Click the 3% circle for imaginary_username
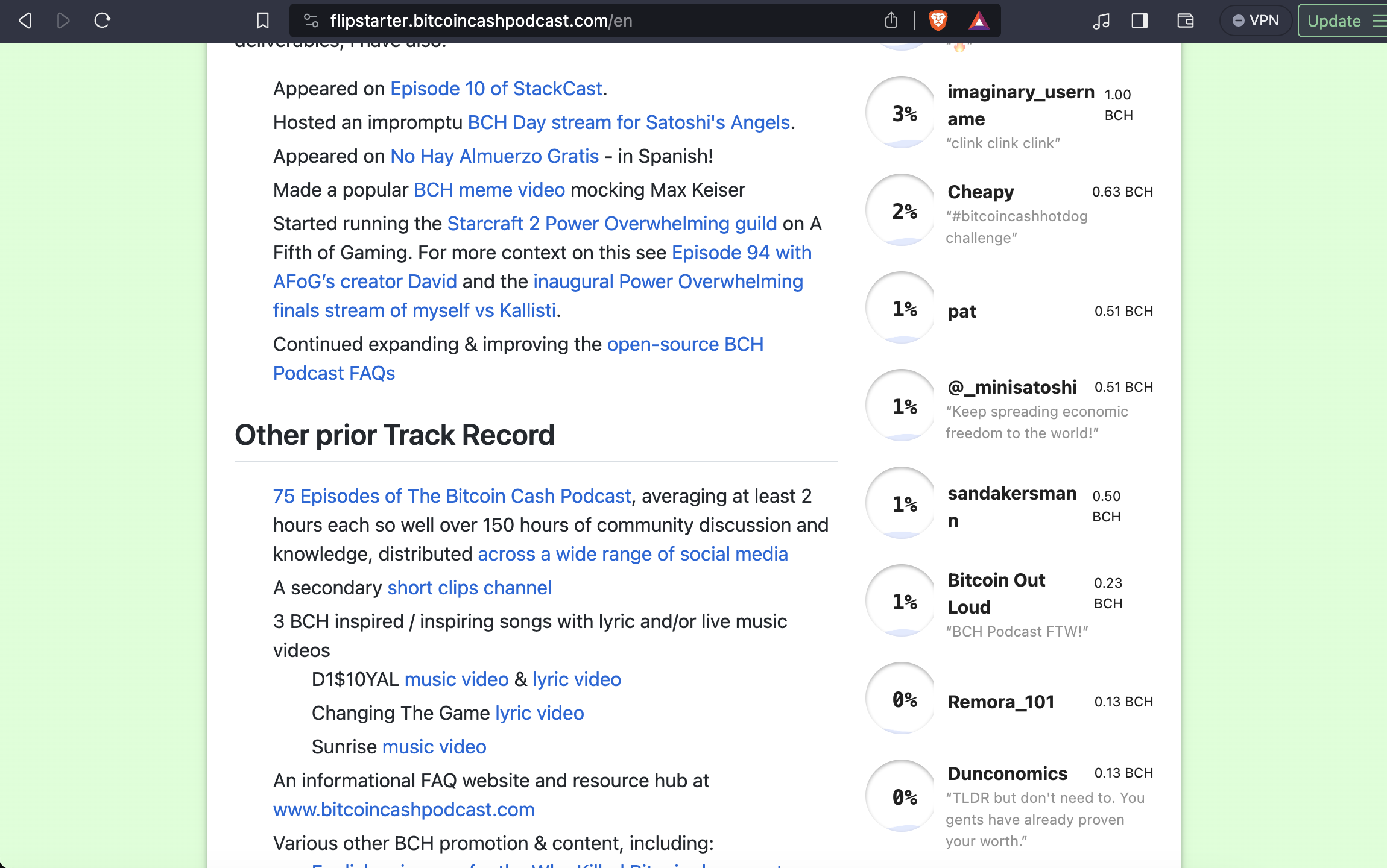 pyautogui.click(x=903, y=113)
